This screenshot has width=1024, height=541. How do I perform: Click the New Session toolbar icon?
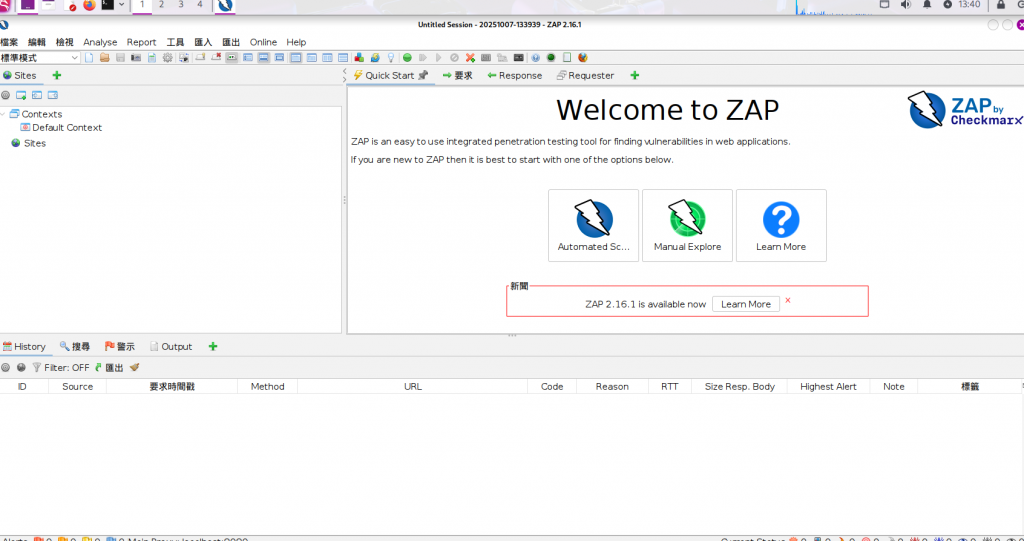(x=89, y=57)
